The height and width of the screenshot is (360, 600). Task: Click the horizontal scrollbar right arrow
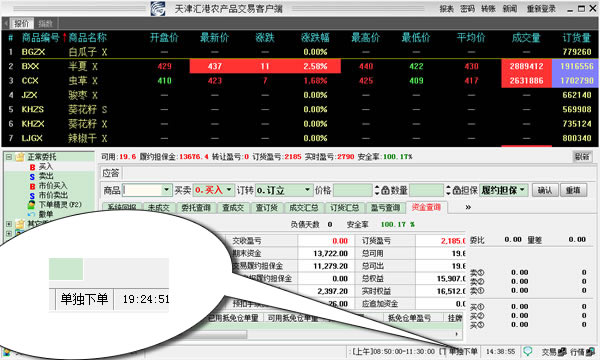[x=457, y=334]
